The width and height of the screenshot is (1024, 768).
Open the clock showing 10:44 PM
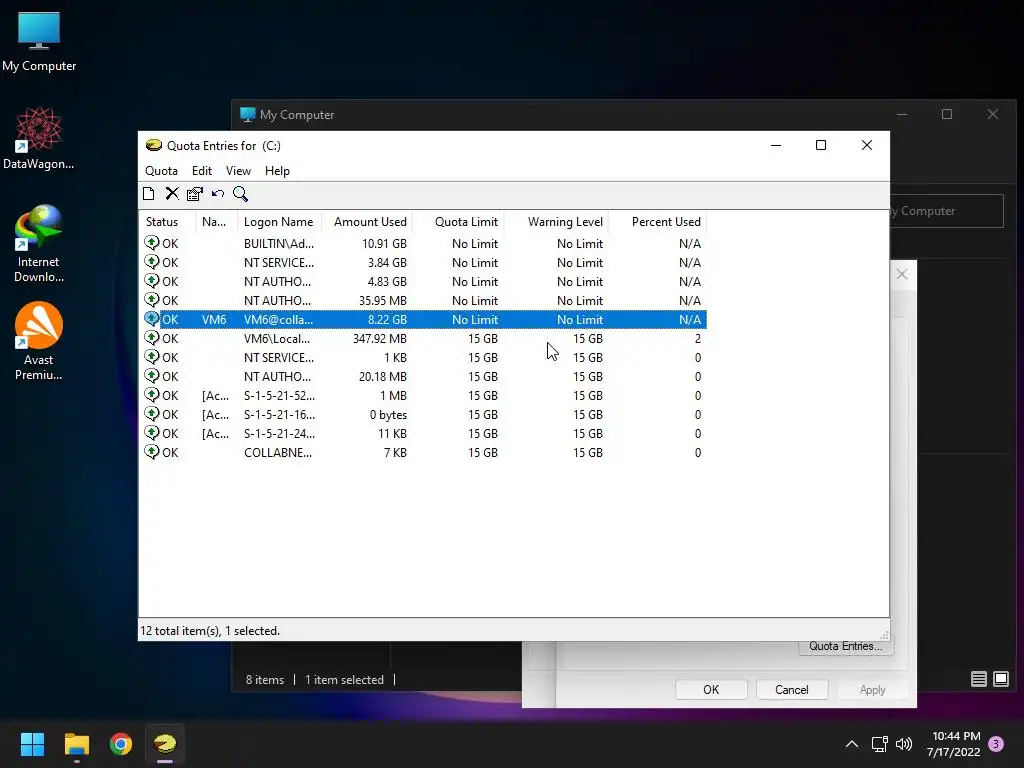point(954,744)
